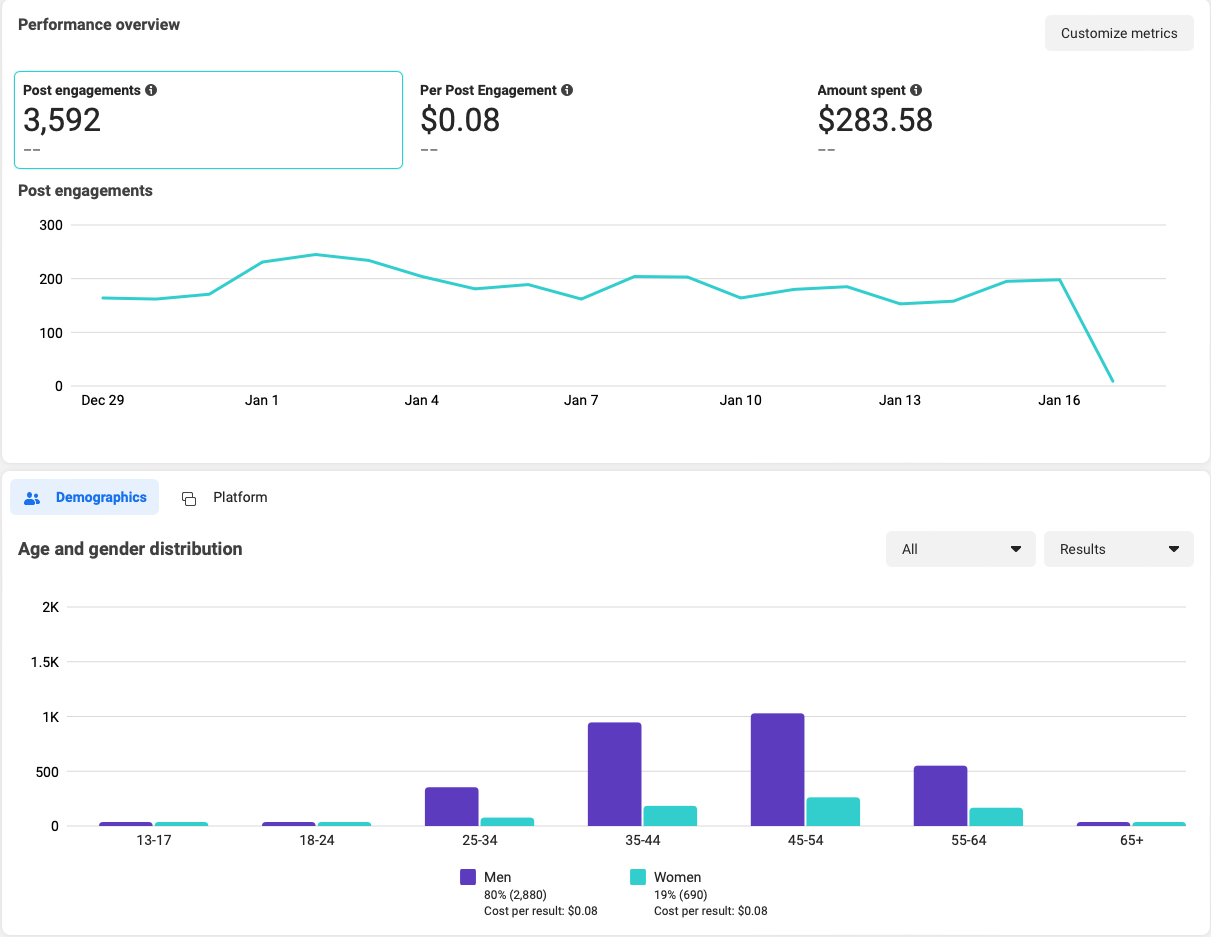The width and height of the screenshot is (1211, 937).
Task: Click the Men bar for 45-54
Action: 777,770
